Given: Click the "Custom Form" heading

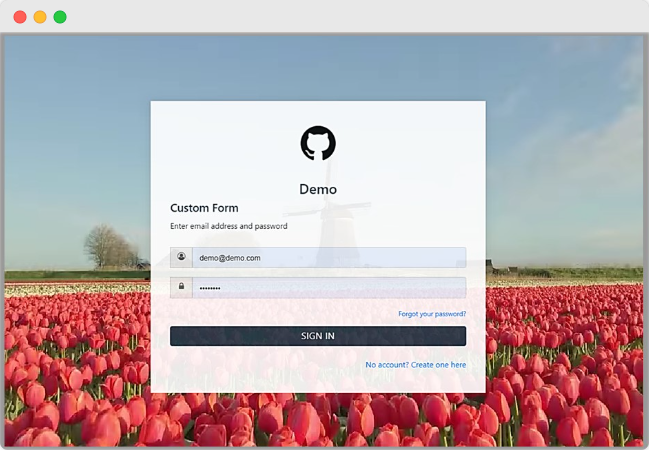Looking at the screenshot, I should pyautogui.click(x=204, y=208).
